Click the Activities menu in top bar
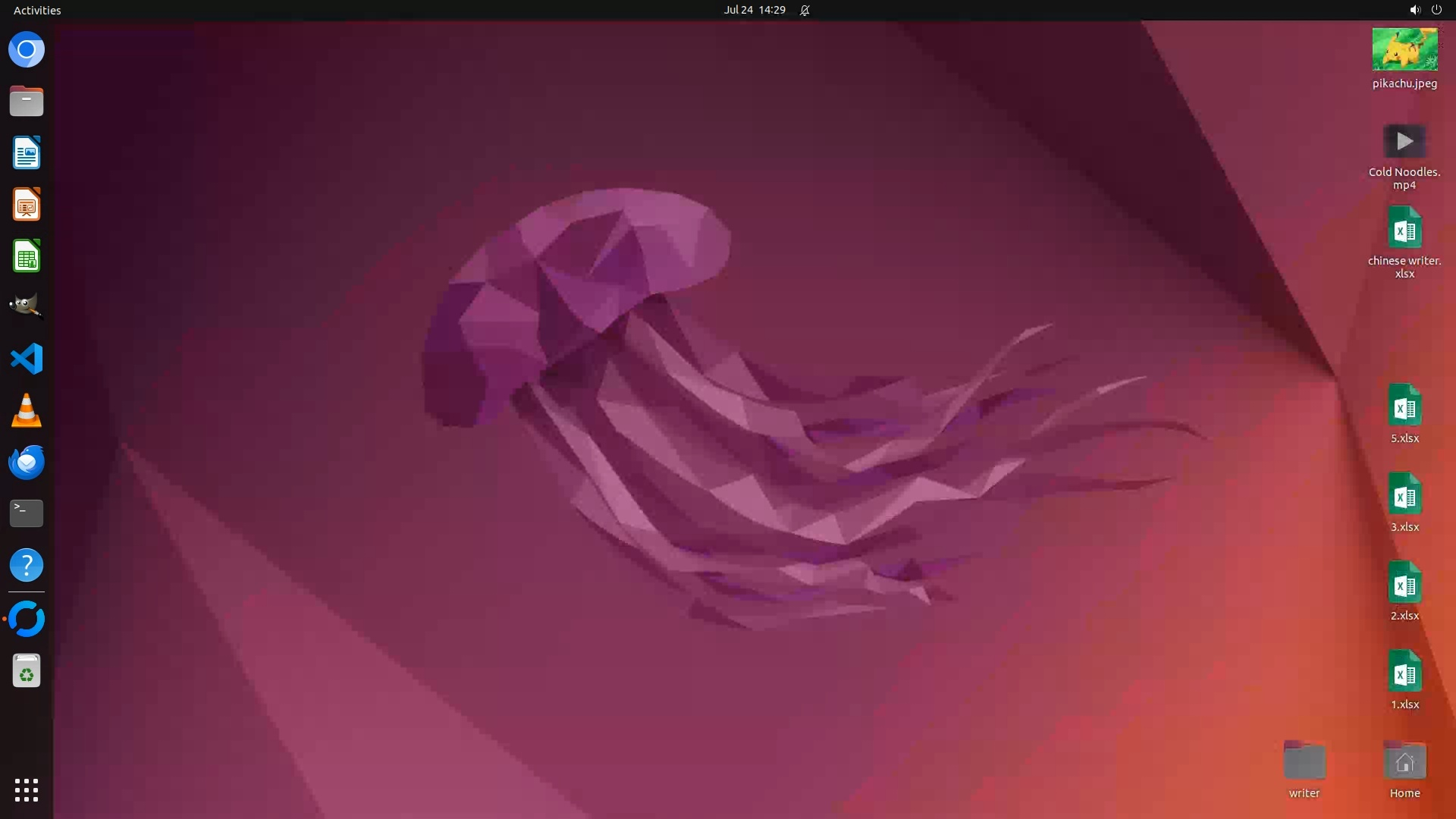Image resolution: width=1456 pixels, height=819 pixels. pyautogui.click(x=37, y=10)
